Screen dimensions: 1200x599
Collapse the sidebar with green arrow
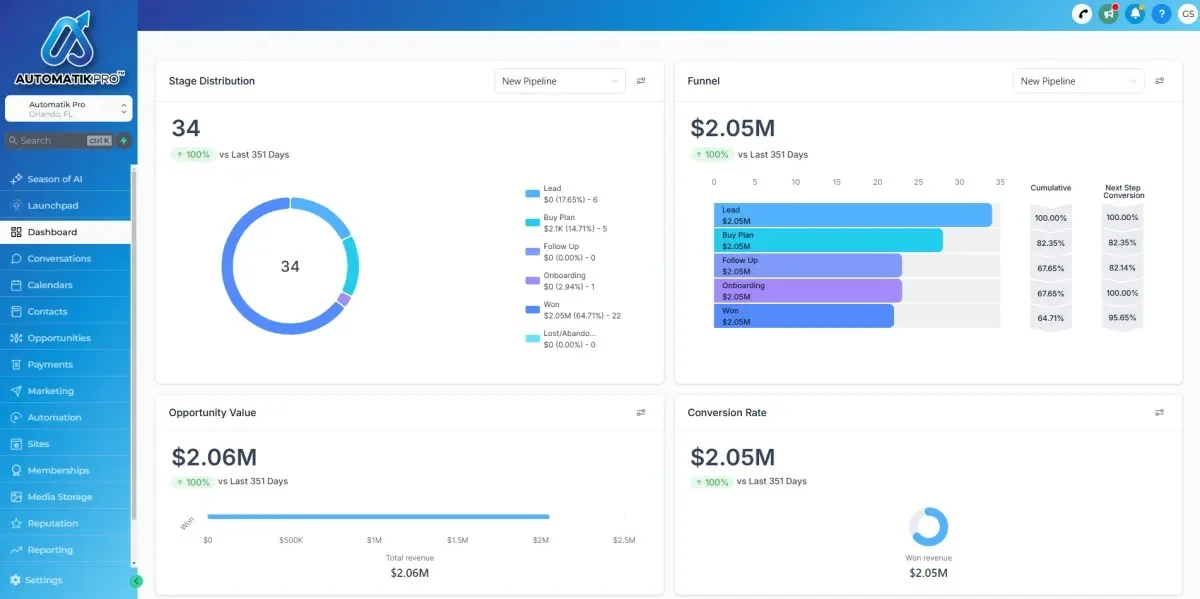pyautogui.click(x=137, y=581)
